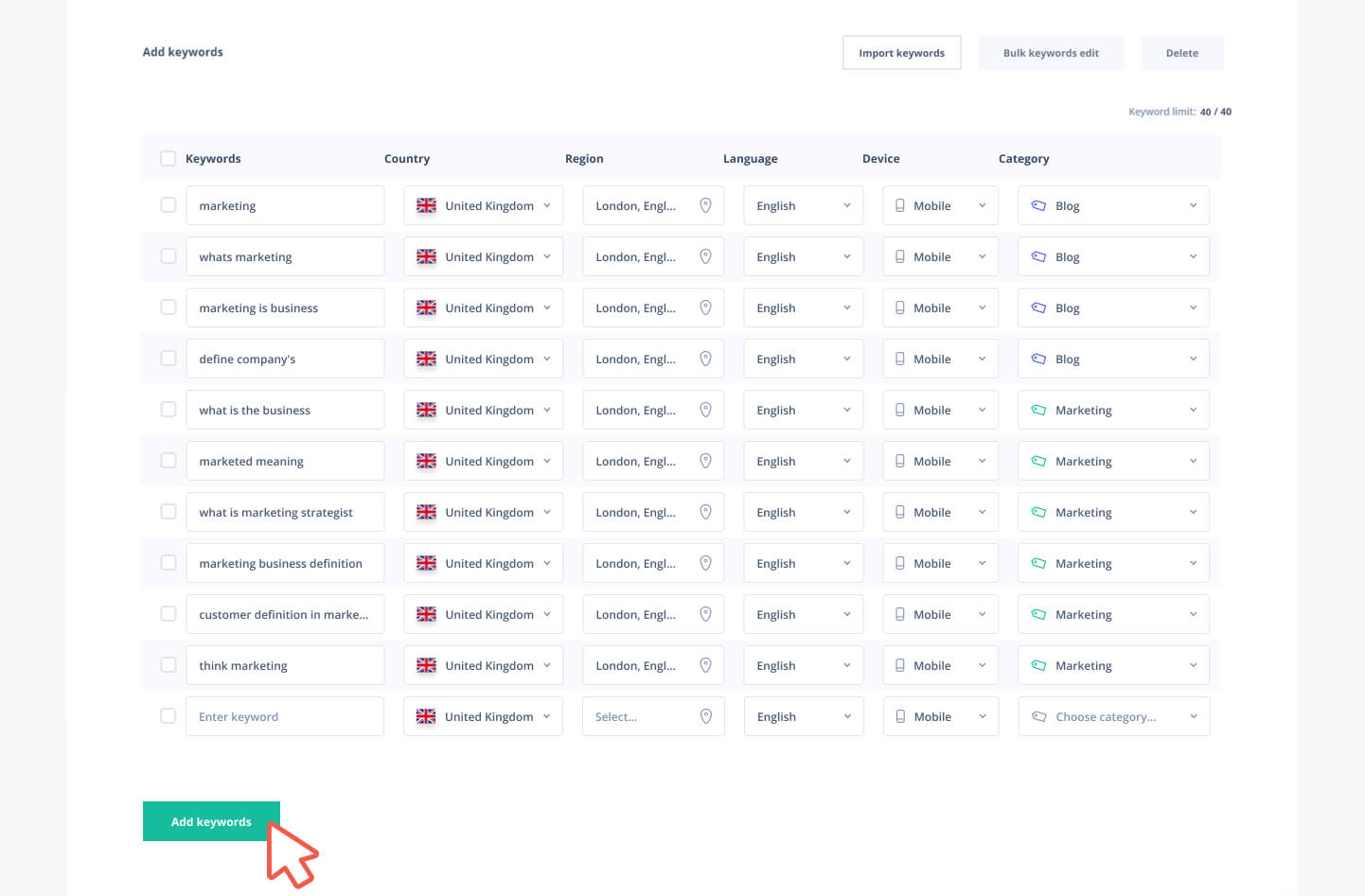Open Bulk keywords edit

tap(1051, 53)
